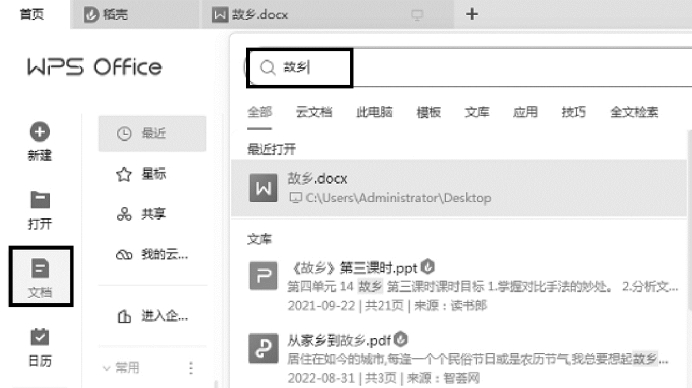This screenshot has width=692, height=388.
Task: Select the 此电脑 filter tab
Action: tap(374, 112)
